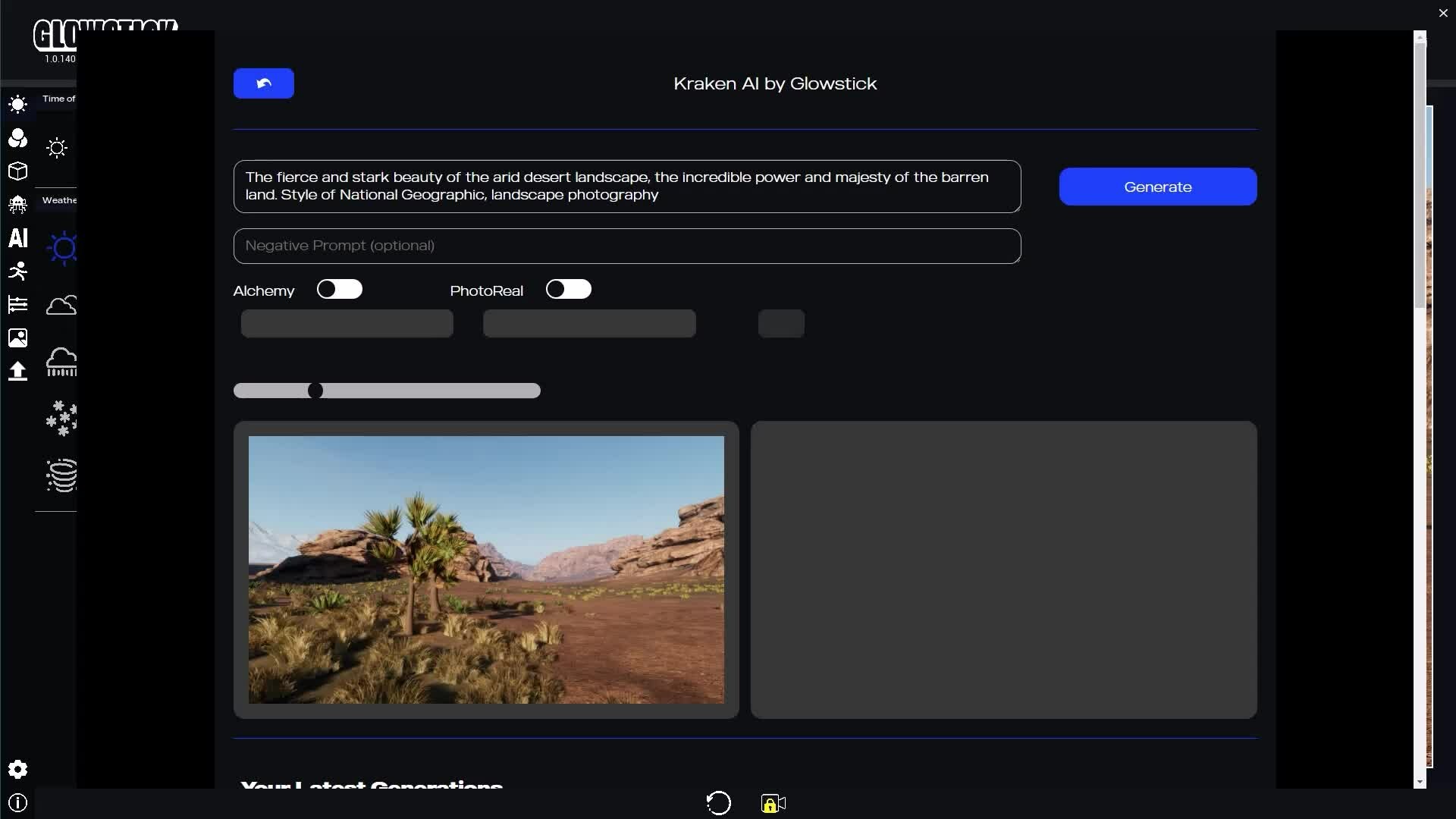Select the cloudy weather icon
This screenshot has height=819, width=1456.
(x=61, y=306)
